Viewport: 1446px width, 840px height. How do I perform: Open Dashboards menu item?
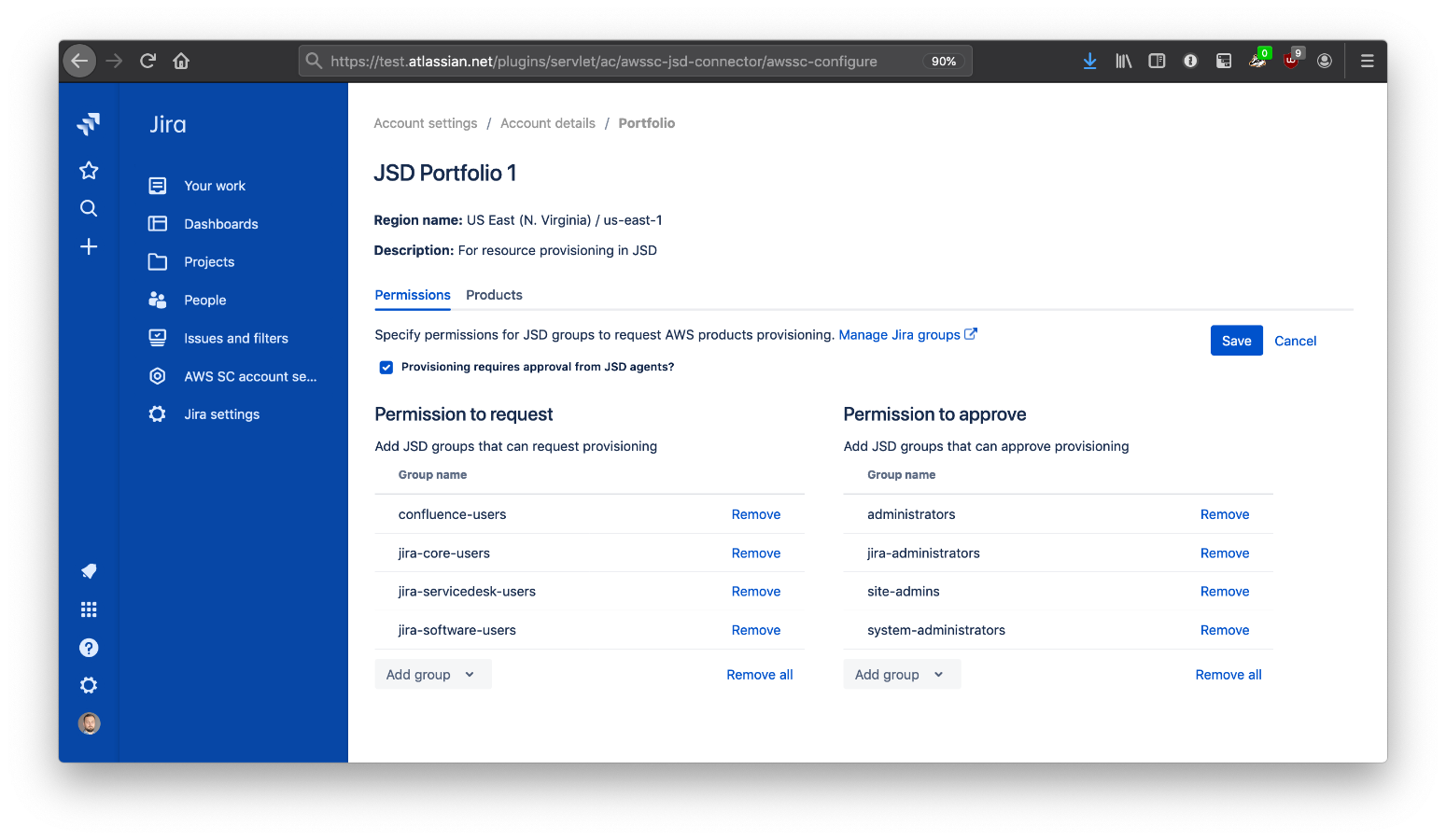tap(221, 224)
